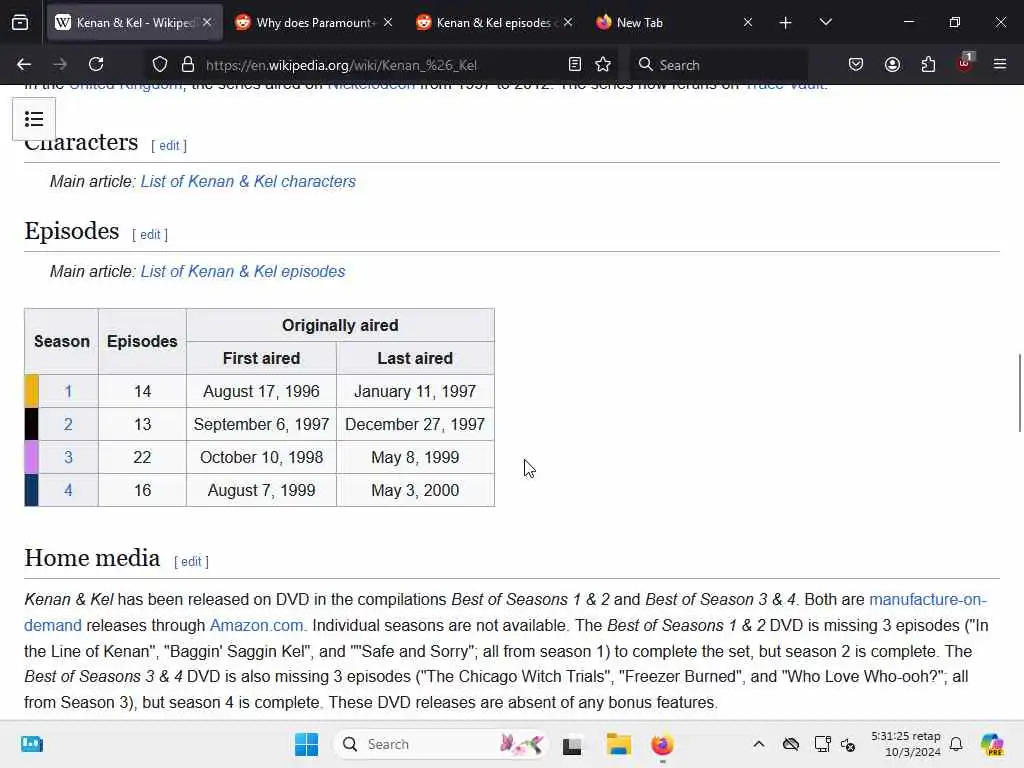Screen dimensions: 1024x768
Task: Click the site security padlock icon
Action: (188, 64)
